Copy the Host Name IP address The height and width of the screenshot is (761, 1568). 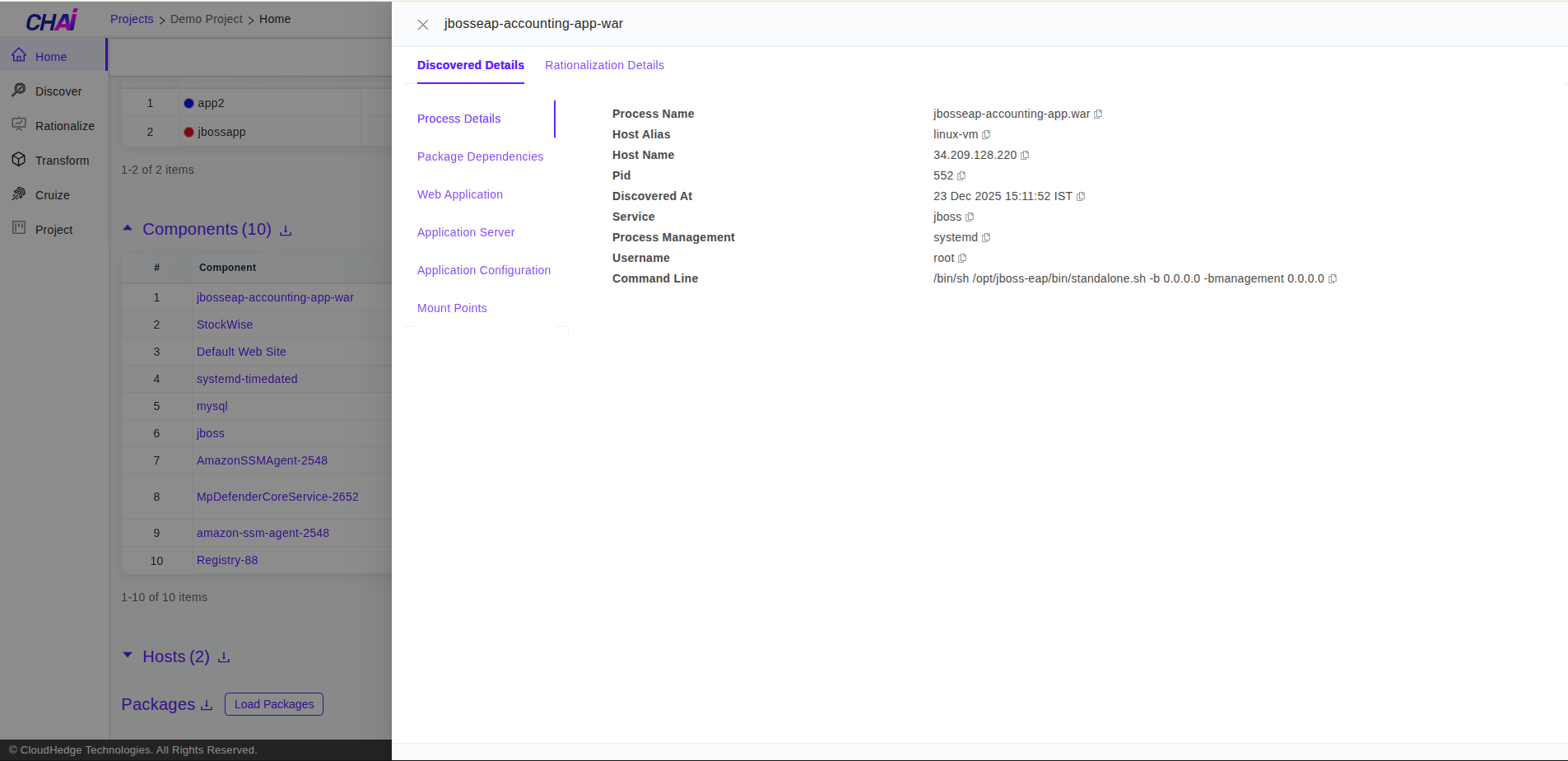click(1025, 156)
